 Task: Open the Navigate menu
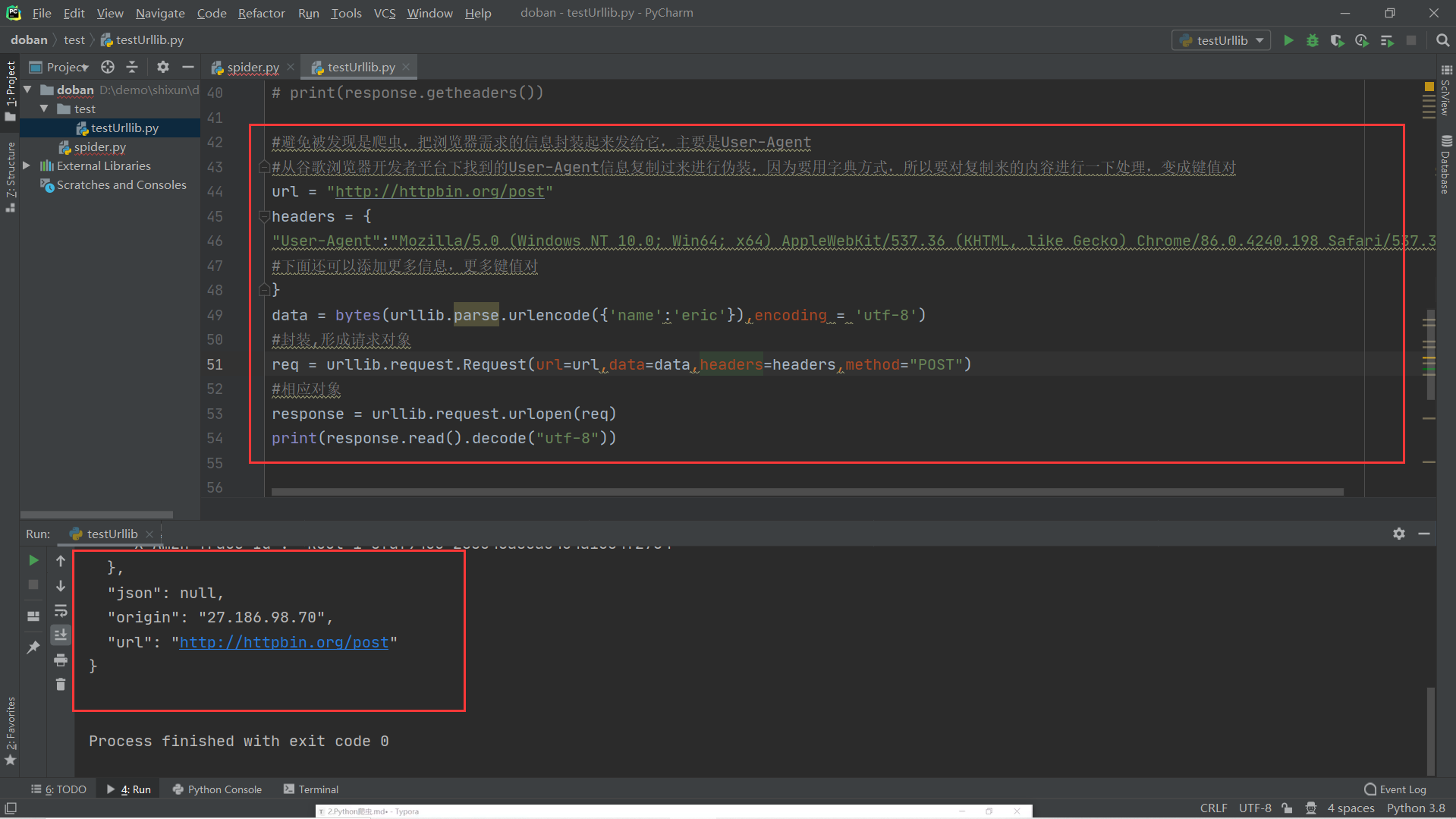160,13
